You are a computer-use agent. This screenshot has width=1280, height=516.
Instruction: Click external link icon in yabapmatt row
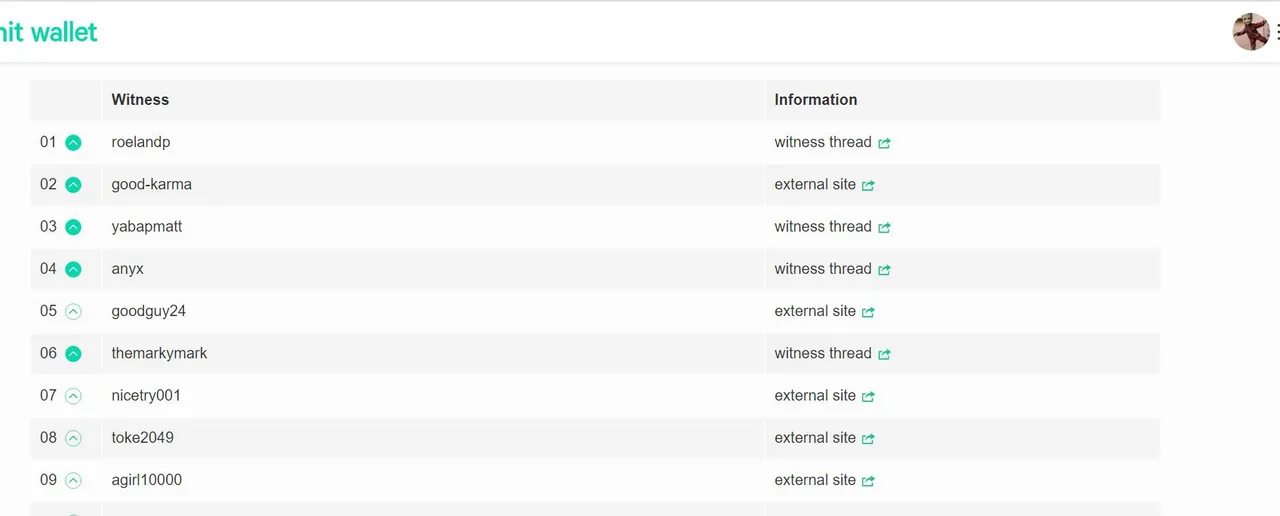(884, 228)
